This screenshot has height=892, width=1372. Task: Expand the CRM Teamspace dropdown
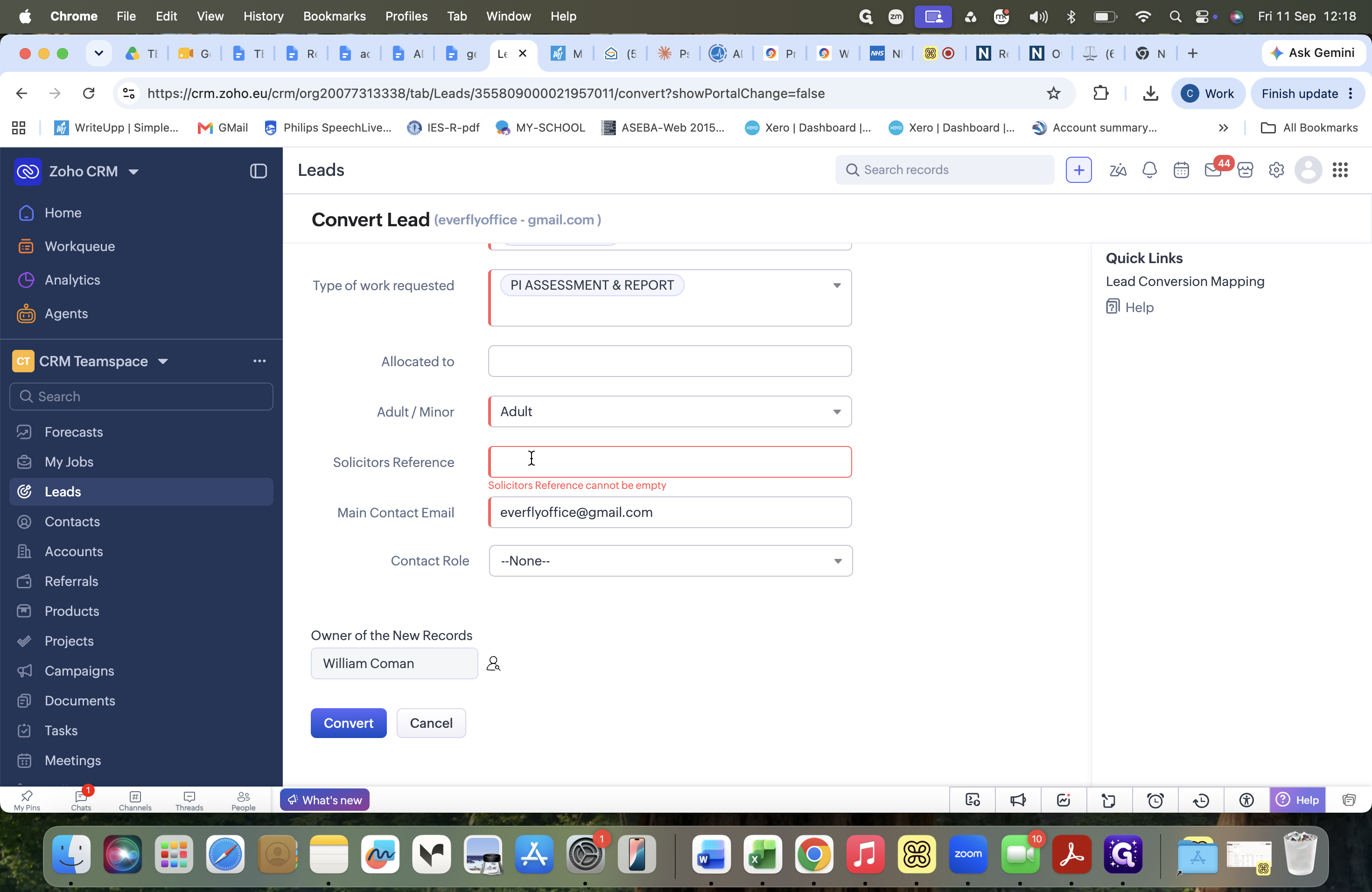163,361
